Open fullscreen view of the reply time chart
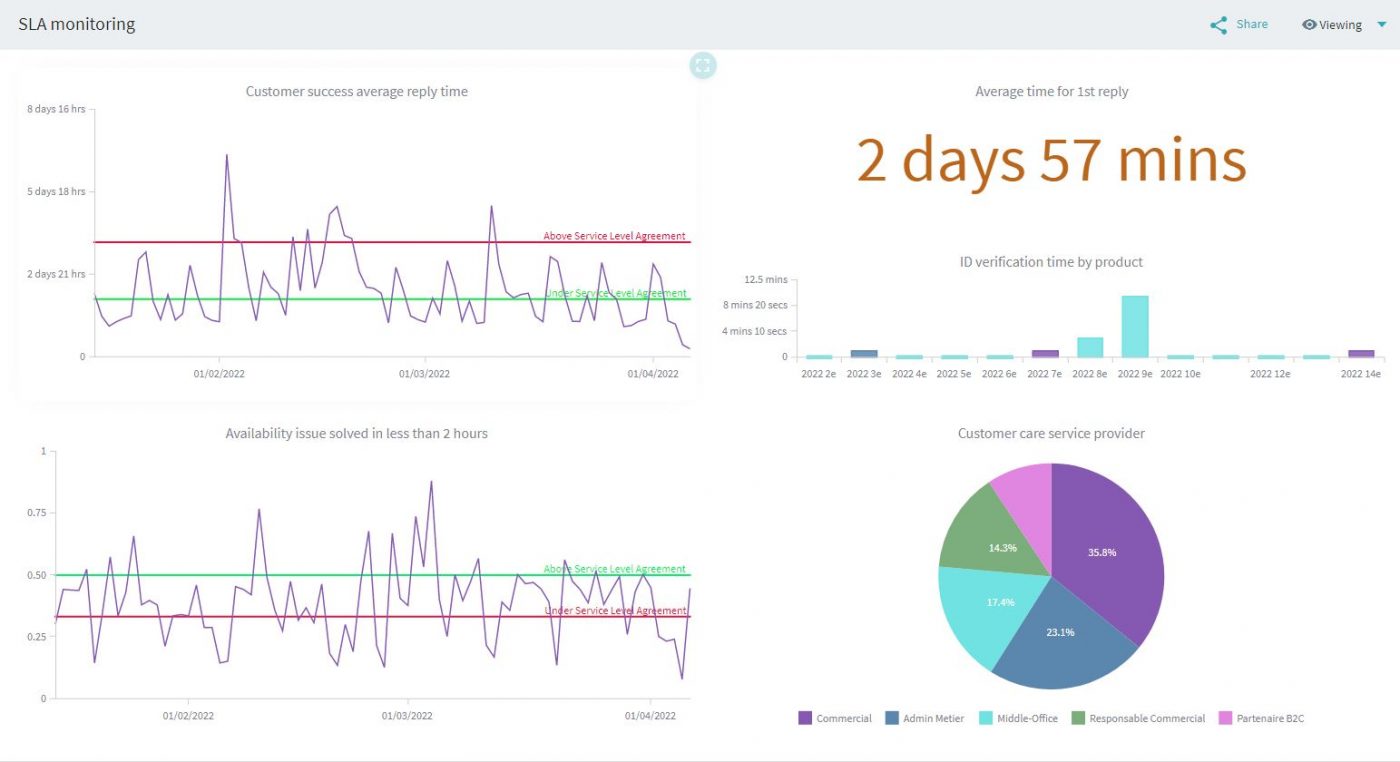 [703, 65]
